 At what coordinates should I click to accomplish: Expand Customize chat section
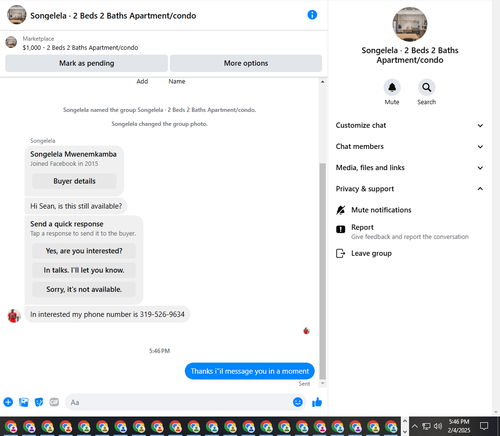pyautogui.click(x=410, y=125)
